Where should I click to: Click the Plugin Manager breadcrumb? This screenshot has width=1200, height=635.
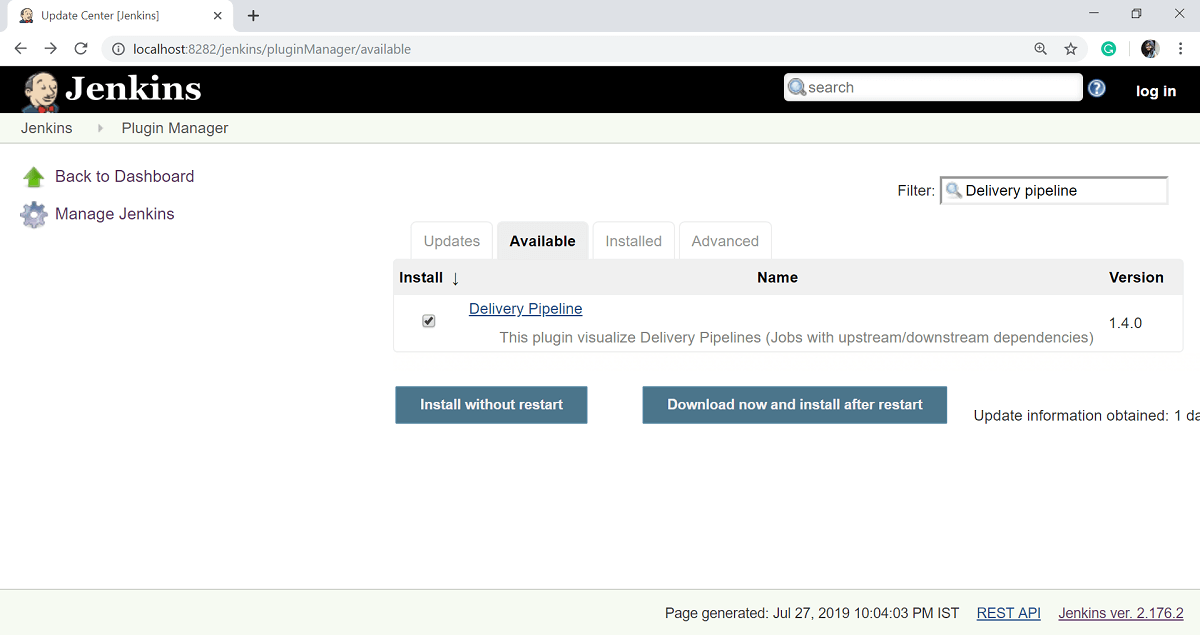coord(175,128)
